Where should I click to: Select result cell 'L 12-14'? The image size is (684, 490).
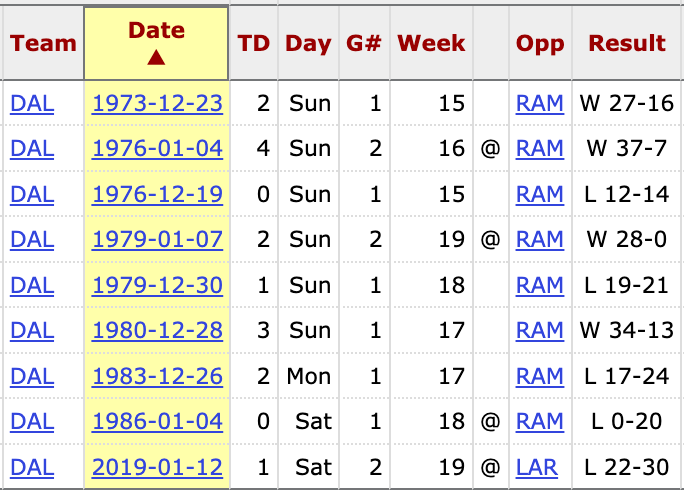[627, 194]
